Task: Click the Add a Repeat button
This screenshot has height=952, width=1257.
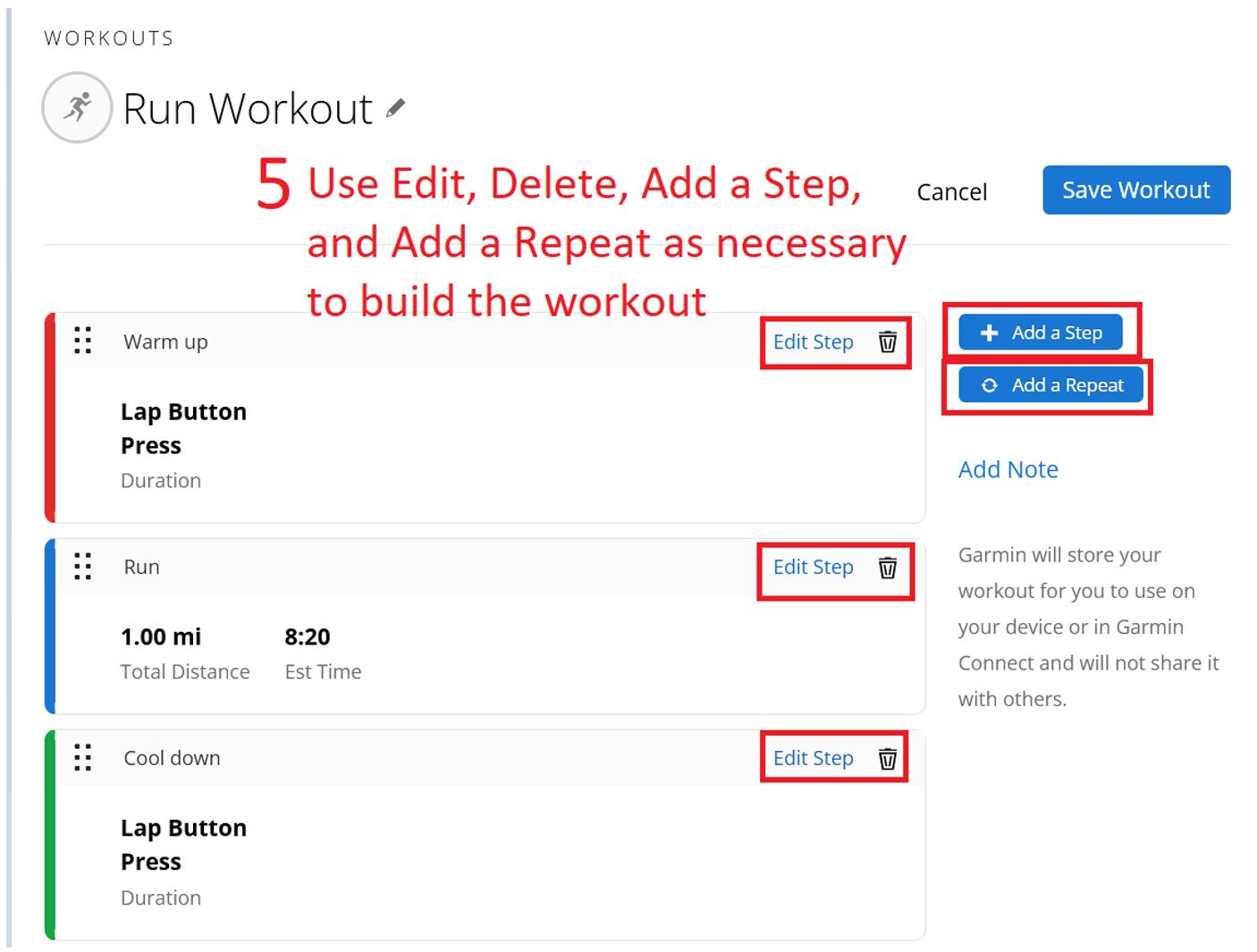Action: tap(1050, 385)
